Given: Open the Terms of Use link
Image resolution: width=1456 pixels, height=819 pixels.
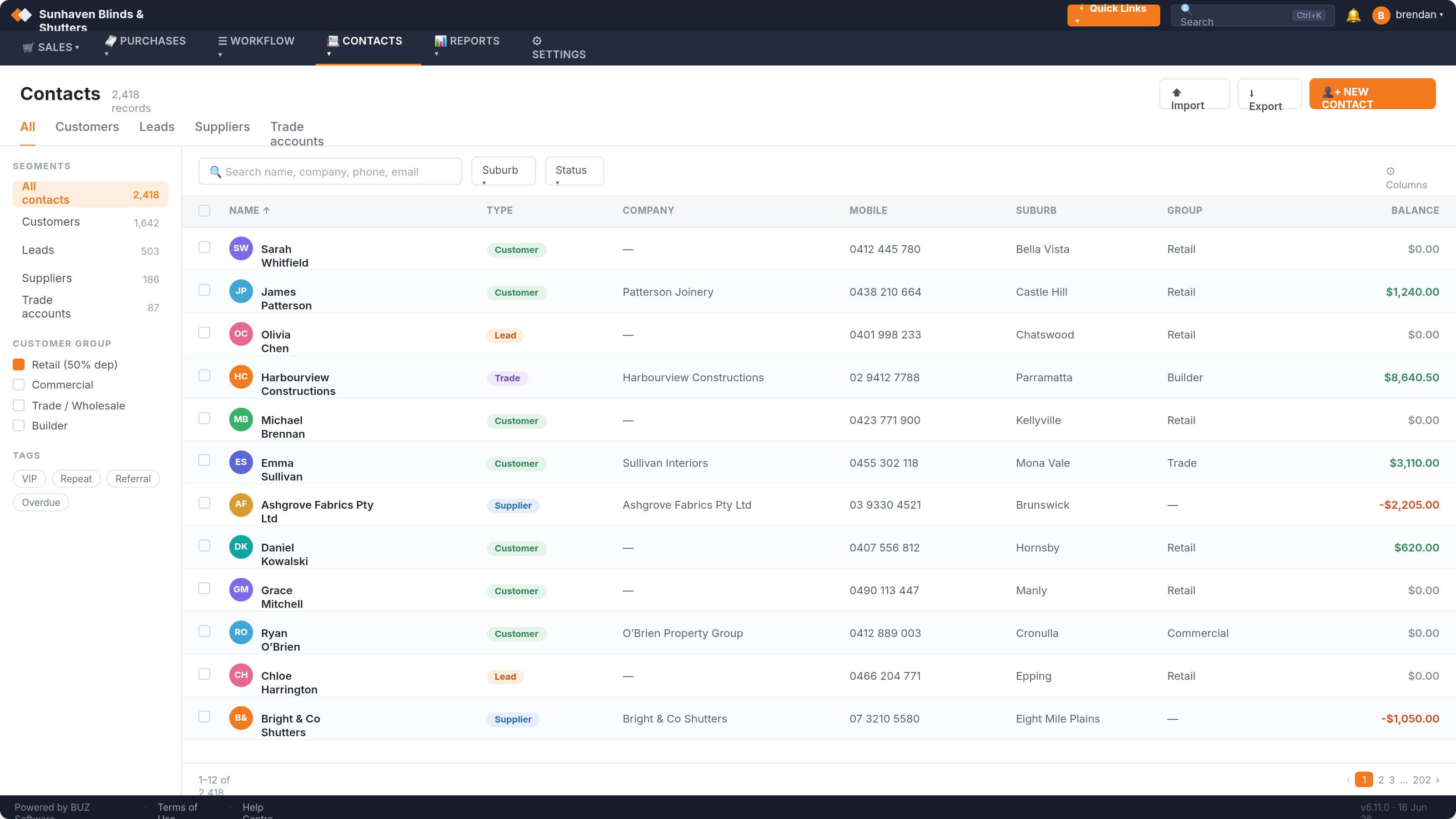Looking at the screenshot, I should [177, 811].
